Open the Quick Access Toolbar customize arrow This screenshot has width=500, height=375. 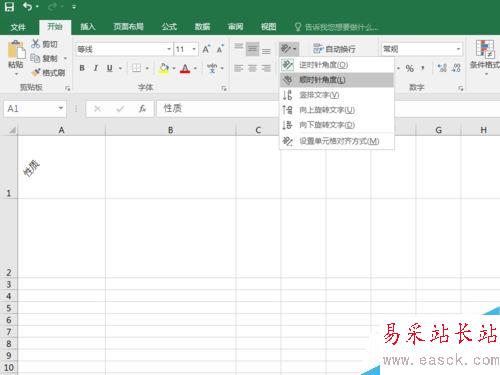click(x=74, y=7)
